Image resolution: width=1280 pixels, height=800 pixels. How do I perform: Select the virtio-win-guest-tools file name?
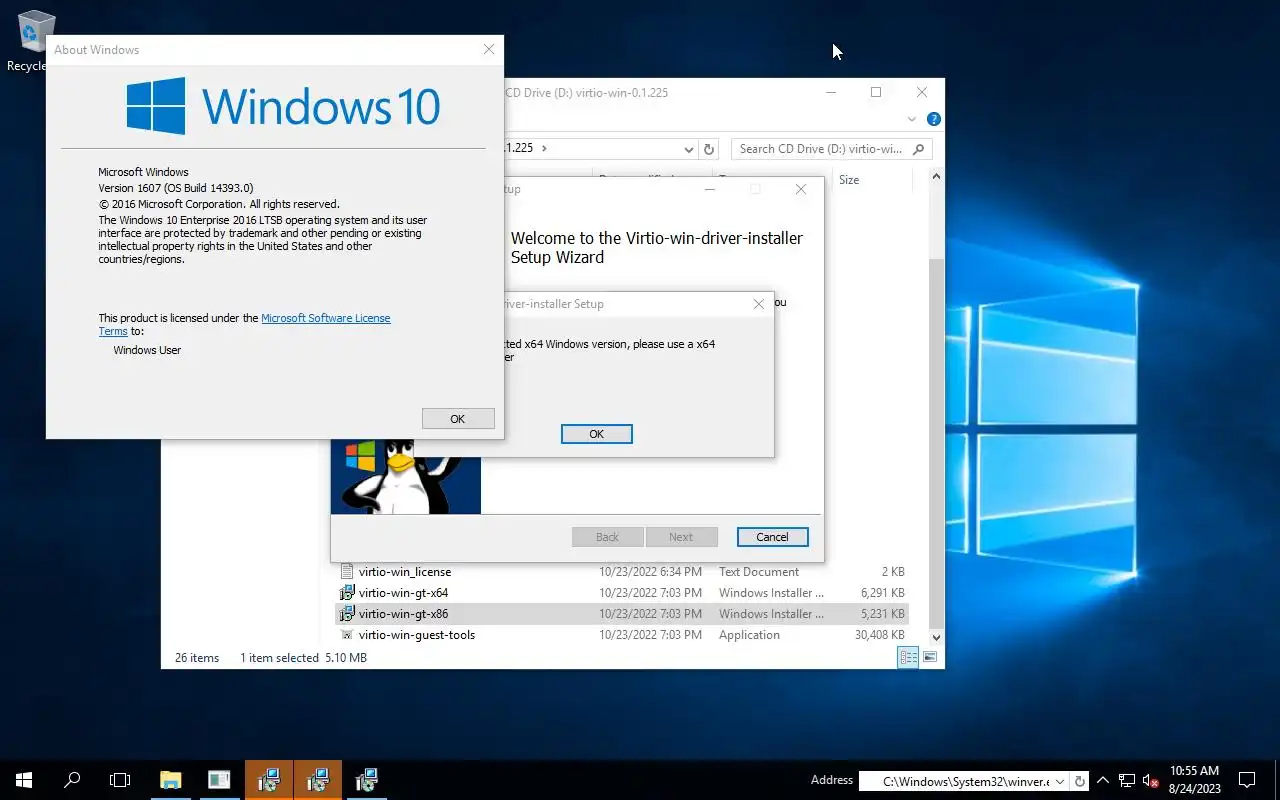pos(417,635)
